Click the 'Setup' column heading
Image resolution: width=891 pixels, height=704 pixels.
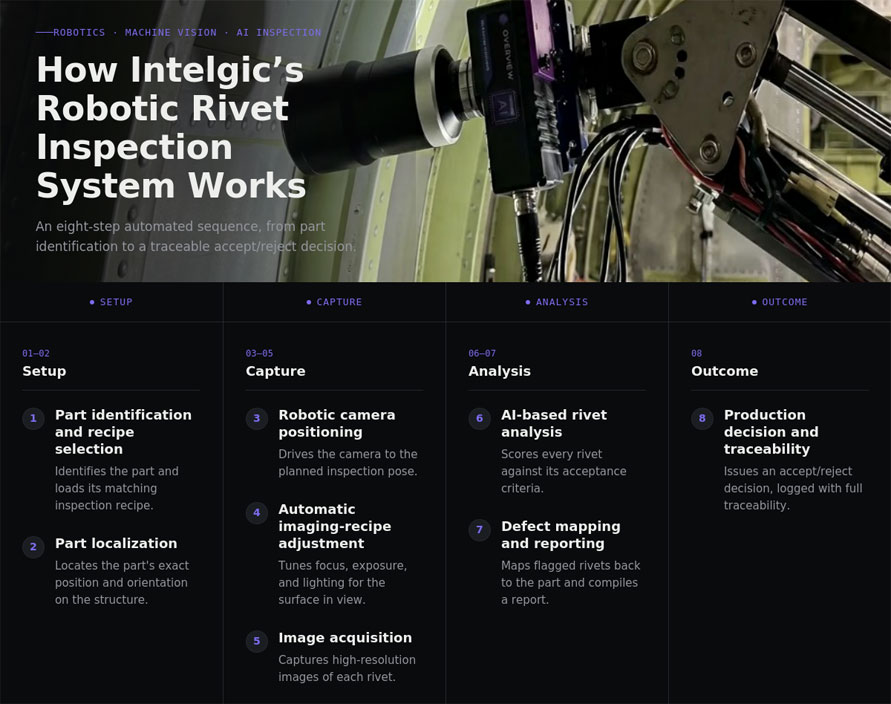point(44,371)
